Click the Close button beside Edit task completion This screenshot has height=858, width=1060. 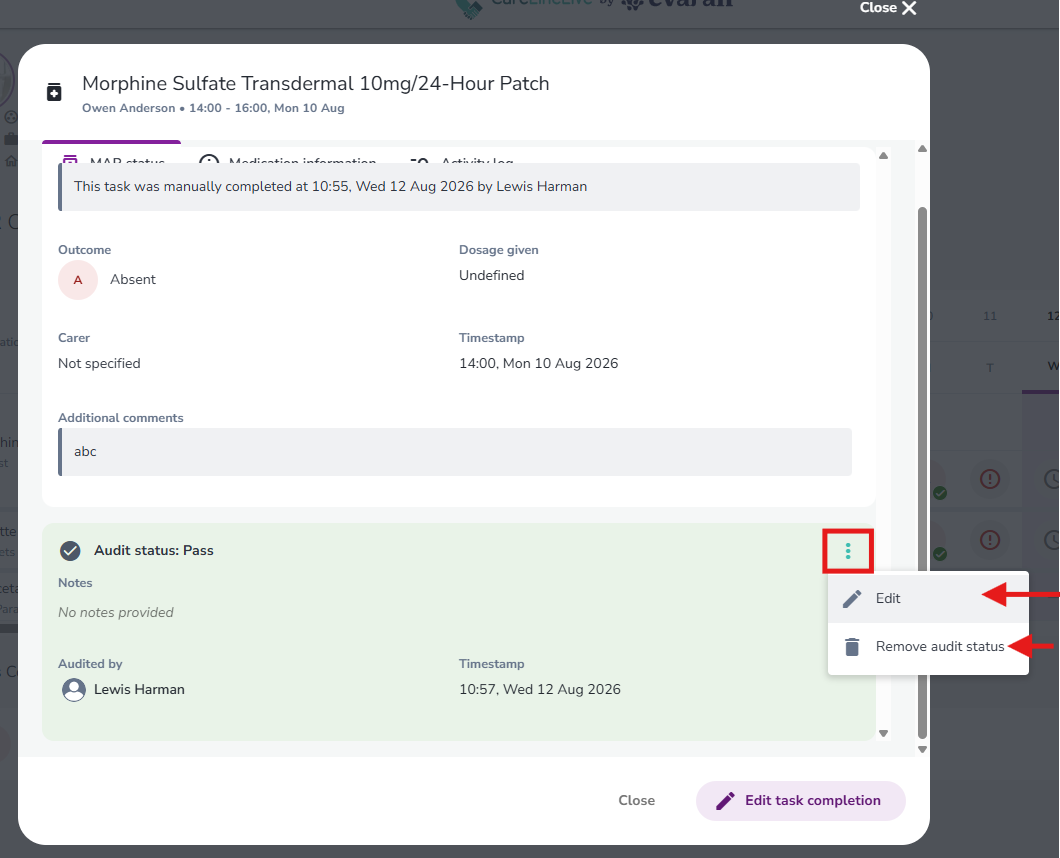(x=636, y=801)
